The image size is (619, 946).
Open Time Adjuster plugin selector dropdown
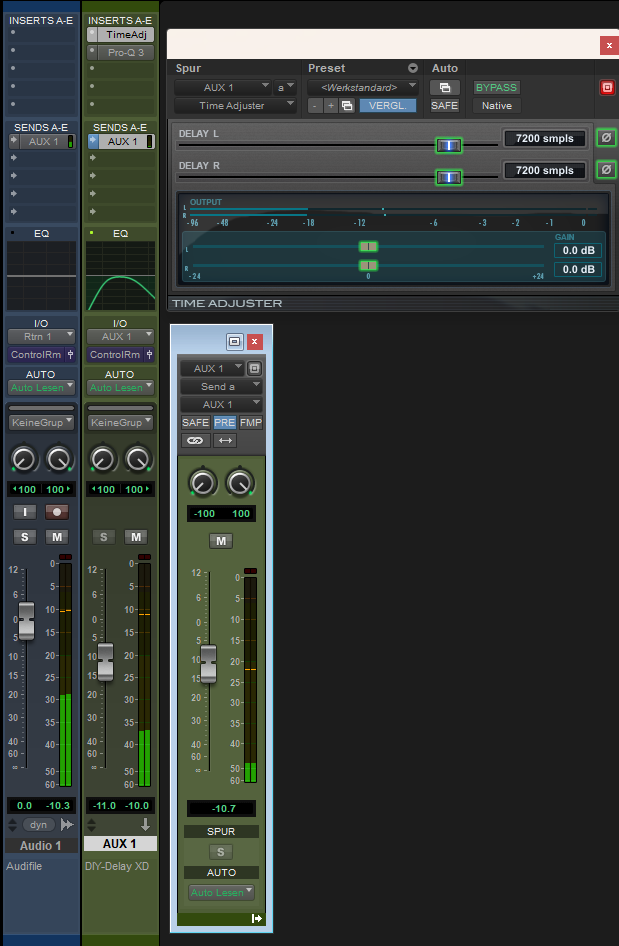235,106
